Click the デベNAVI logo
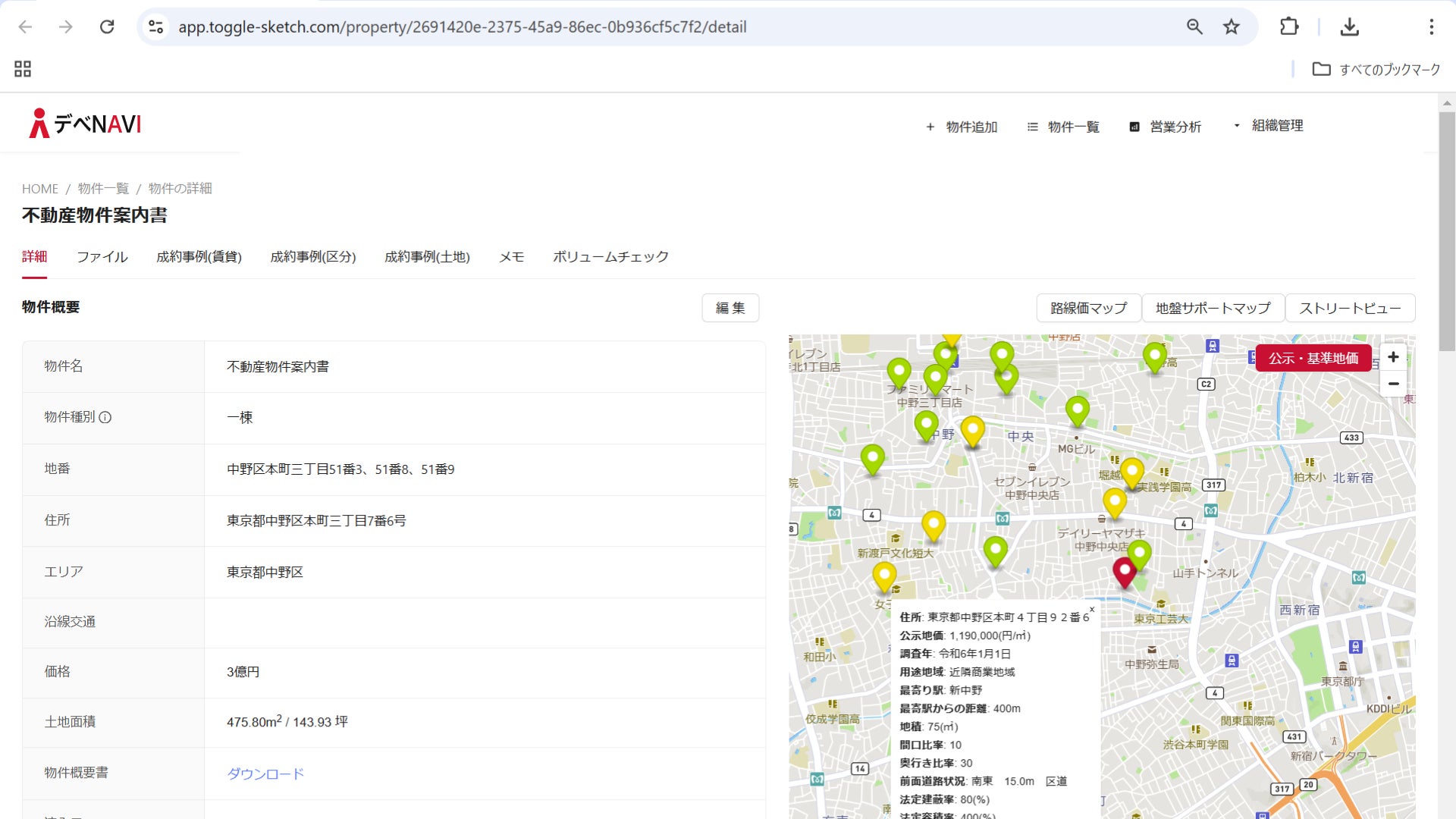Viewport: 1456px width, 819px height. click(x=86, y=124)
